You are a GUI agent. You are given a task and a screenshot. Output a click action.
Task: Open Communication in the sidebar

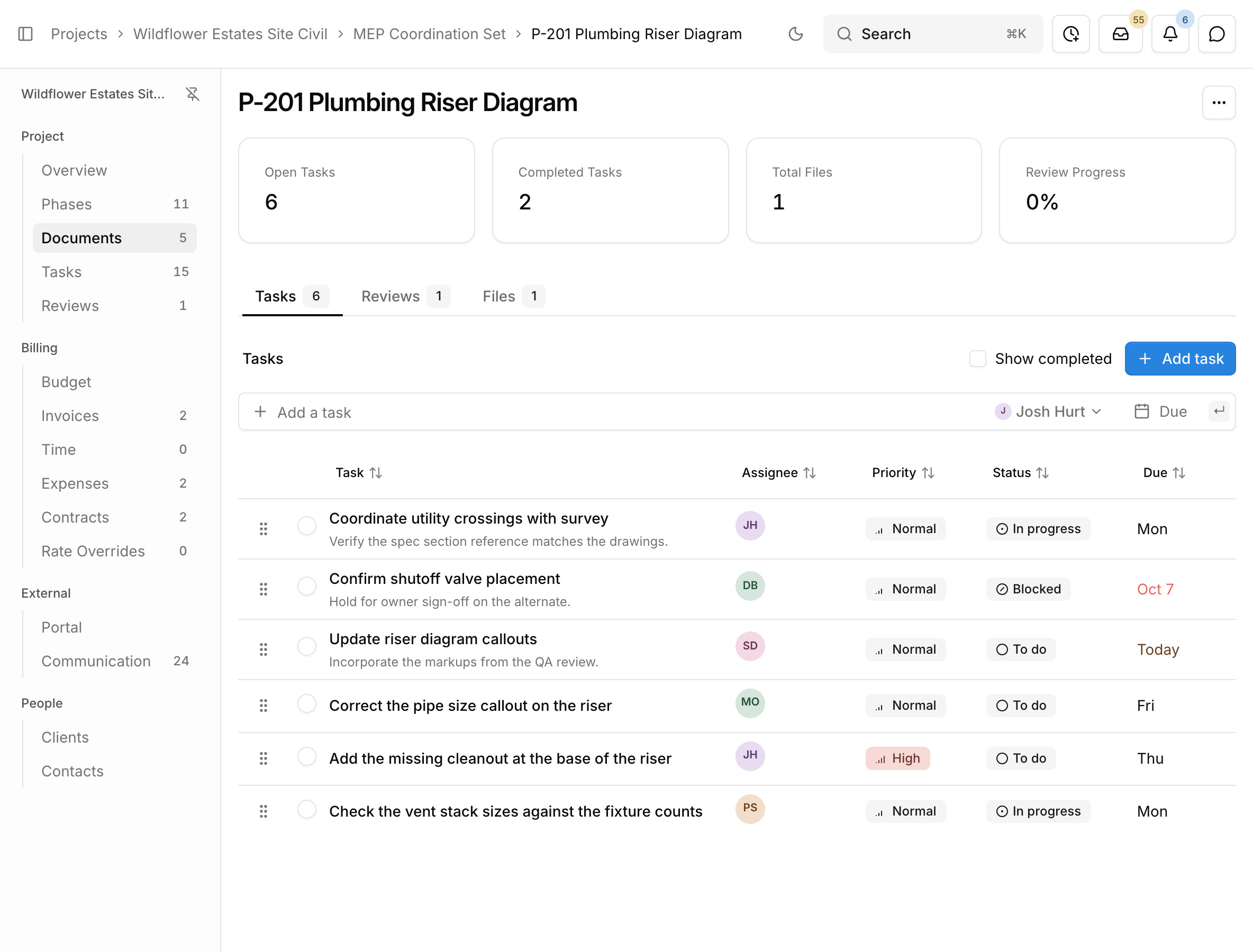click(114, 661)
